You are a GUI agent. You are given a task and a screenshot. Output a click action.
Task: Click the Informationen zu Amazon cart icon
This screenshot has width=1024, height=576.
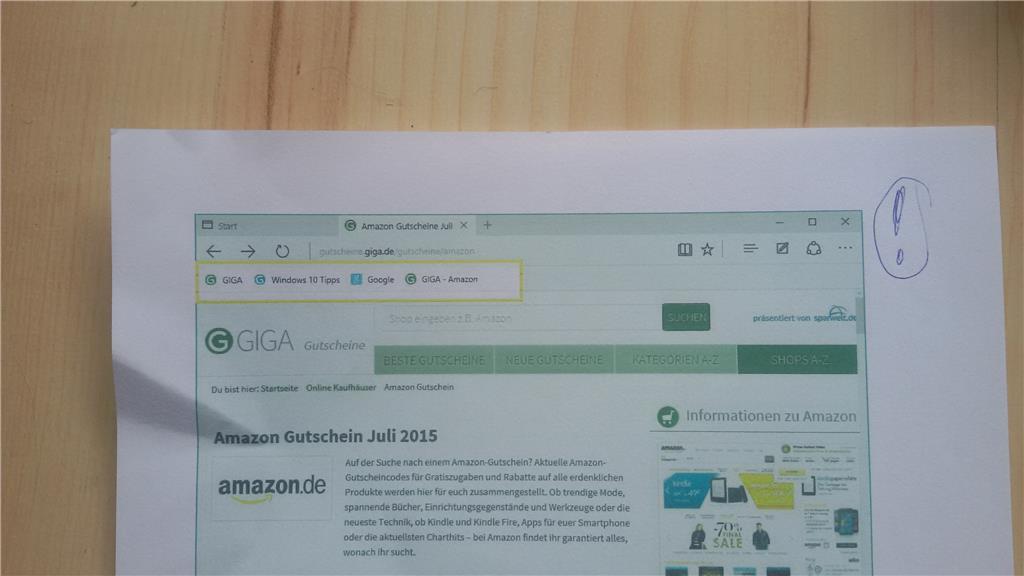click(667, 417)
